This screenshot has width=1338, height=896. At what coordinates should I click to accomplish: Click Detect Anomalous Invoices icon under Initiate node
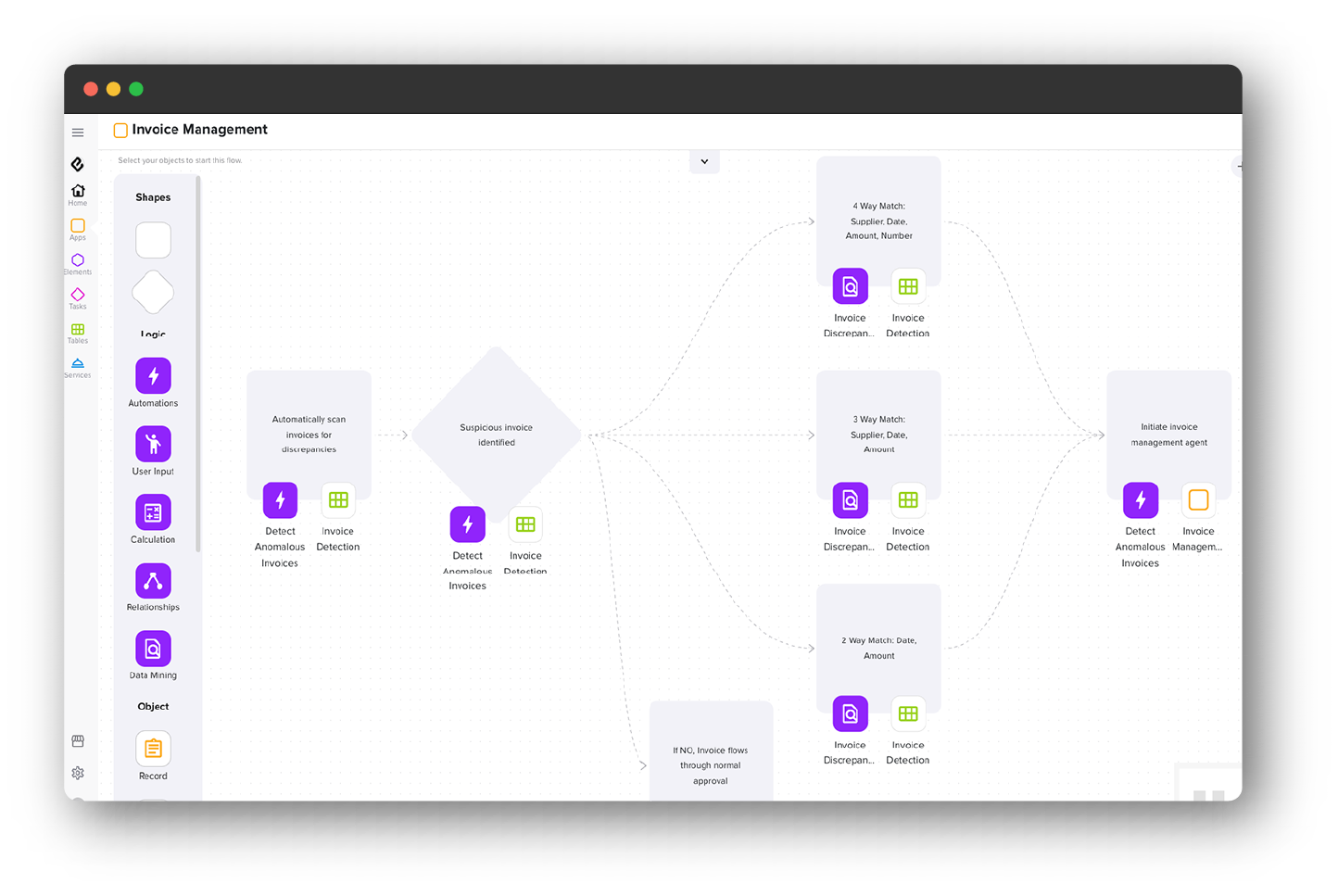coord(1141,500)
